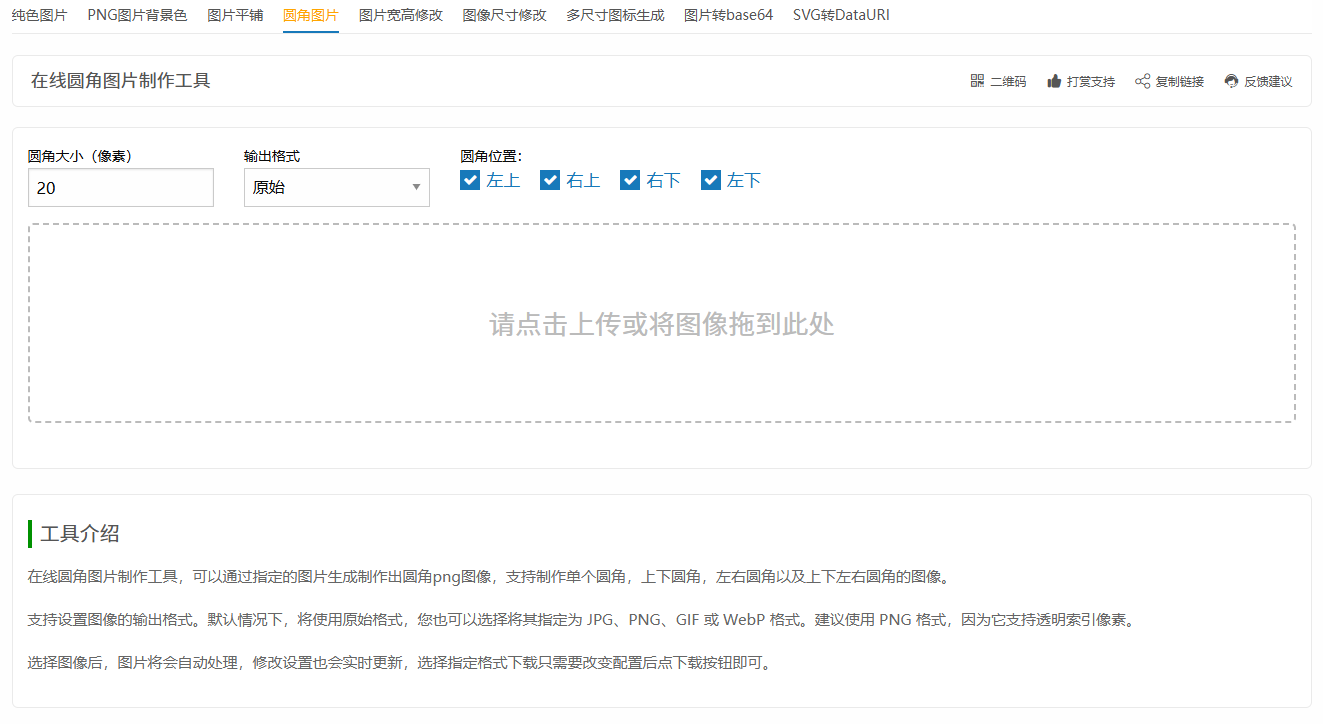1323x724 pixels.
Task: Click the 圆角大小 input field showing 20
Action: pyautogui.click(x=120, y=187)
